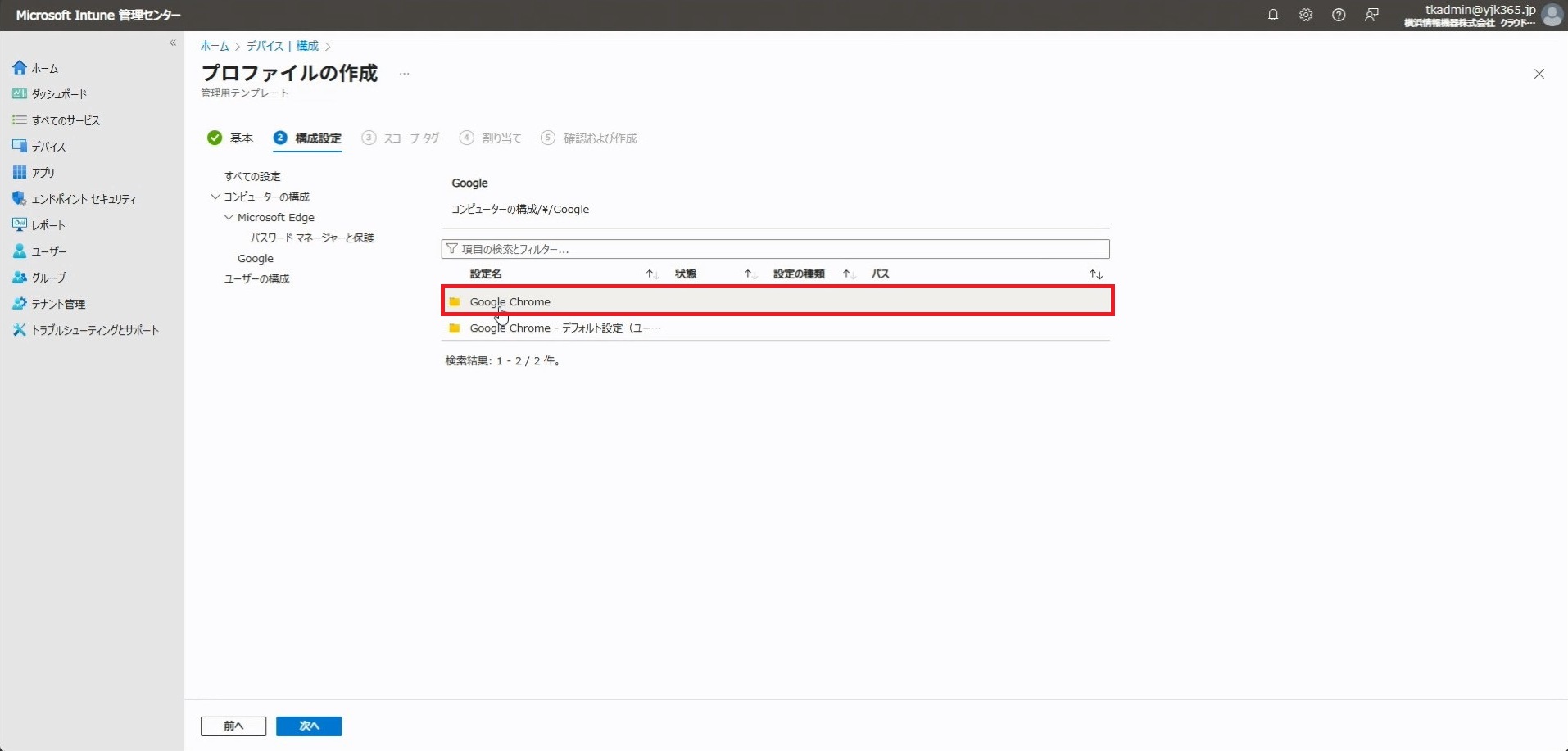Collapse the コンピューターの構成 tree node
This screenshot has width=1568, height=751.
pyautogui.click(x=215, y=197)
